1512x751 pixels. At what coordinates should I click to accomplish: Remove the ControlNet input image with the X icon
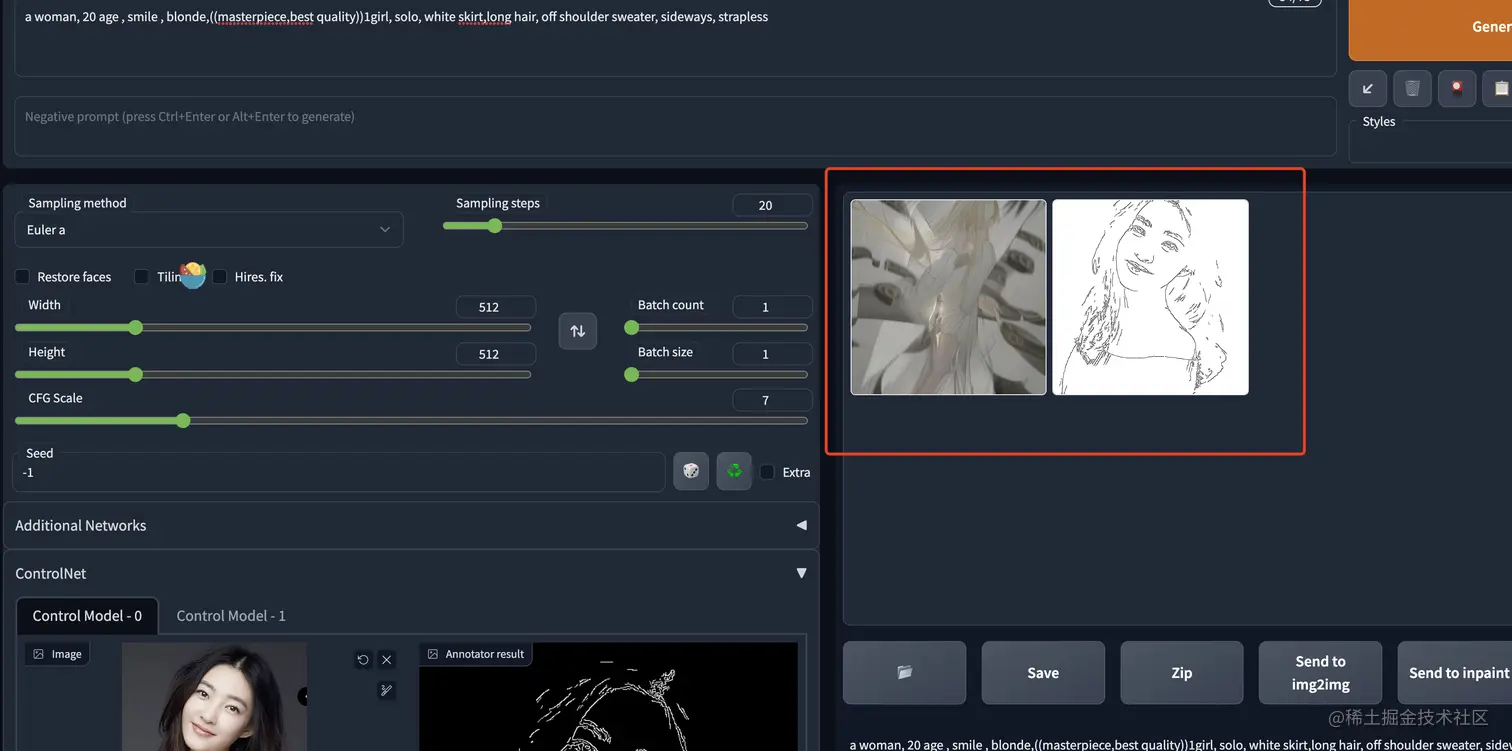click(387, 660)
